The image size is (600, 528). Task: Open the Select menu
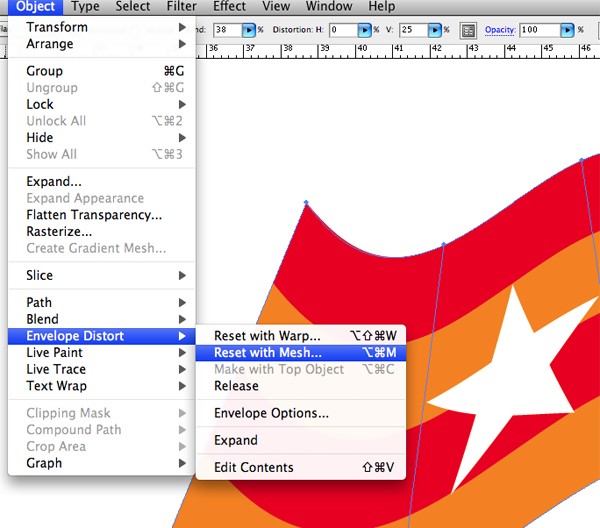click(x=133, y=7)
